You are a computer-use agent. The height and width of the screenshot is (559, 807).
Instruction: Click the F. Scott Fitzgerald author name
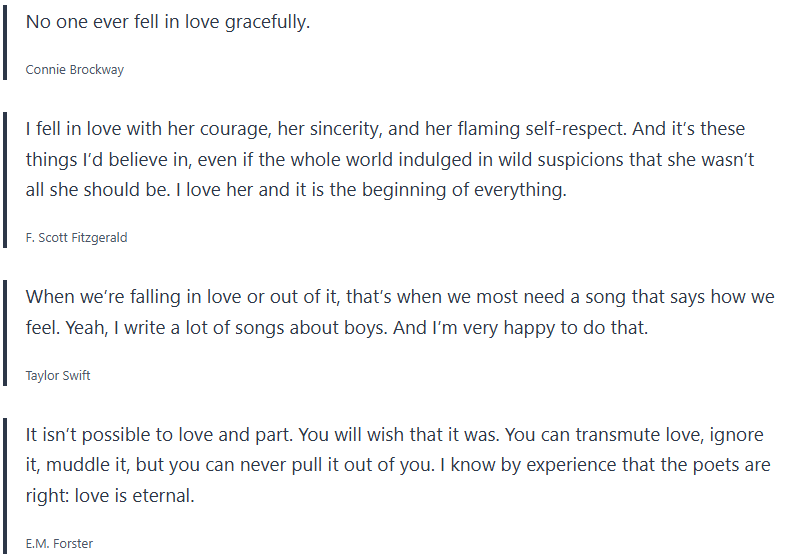76,238
